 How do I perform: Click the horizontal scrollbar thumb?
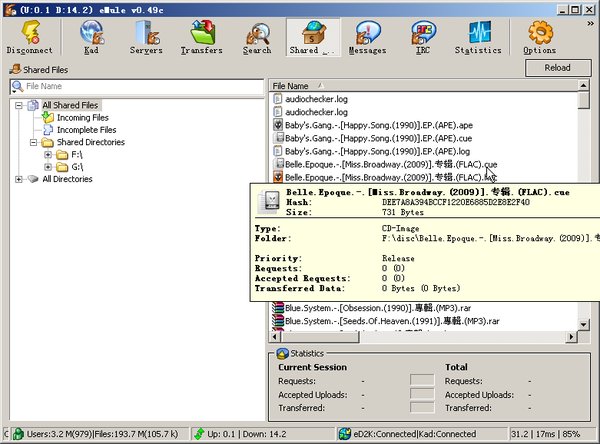point(320,337)
